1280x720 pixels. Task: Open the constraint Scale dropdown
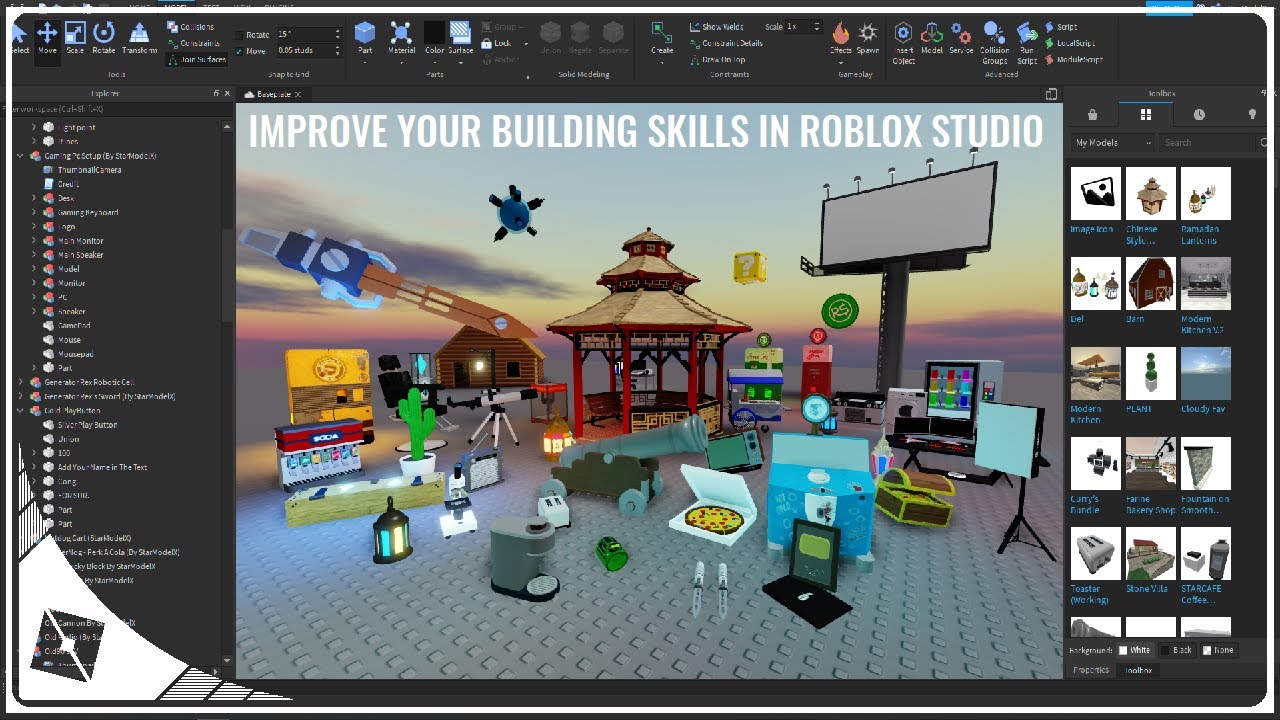tap(804, 27)
